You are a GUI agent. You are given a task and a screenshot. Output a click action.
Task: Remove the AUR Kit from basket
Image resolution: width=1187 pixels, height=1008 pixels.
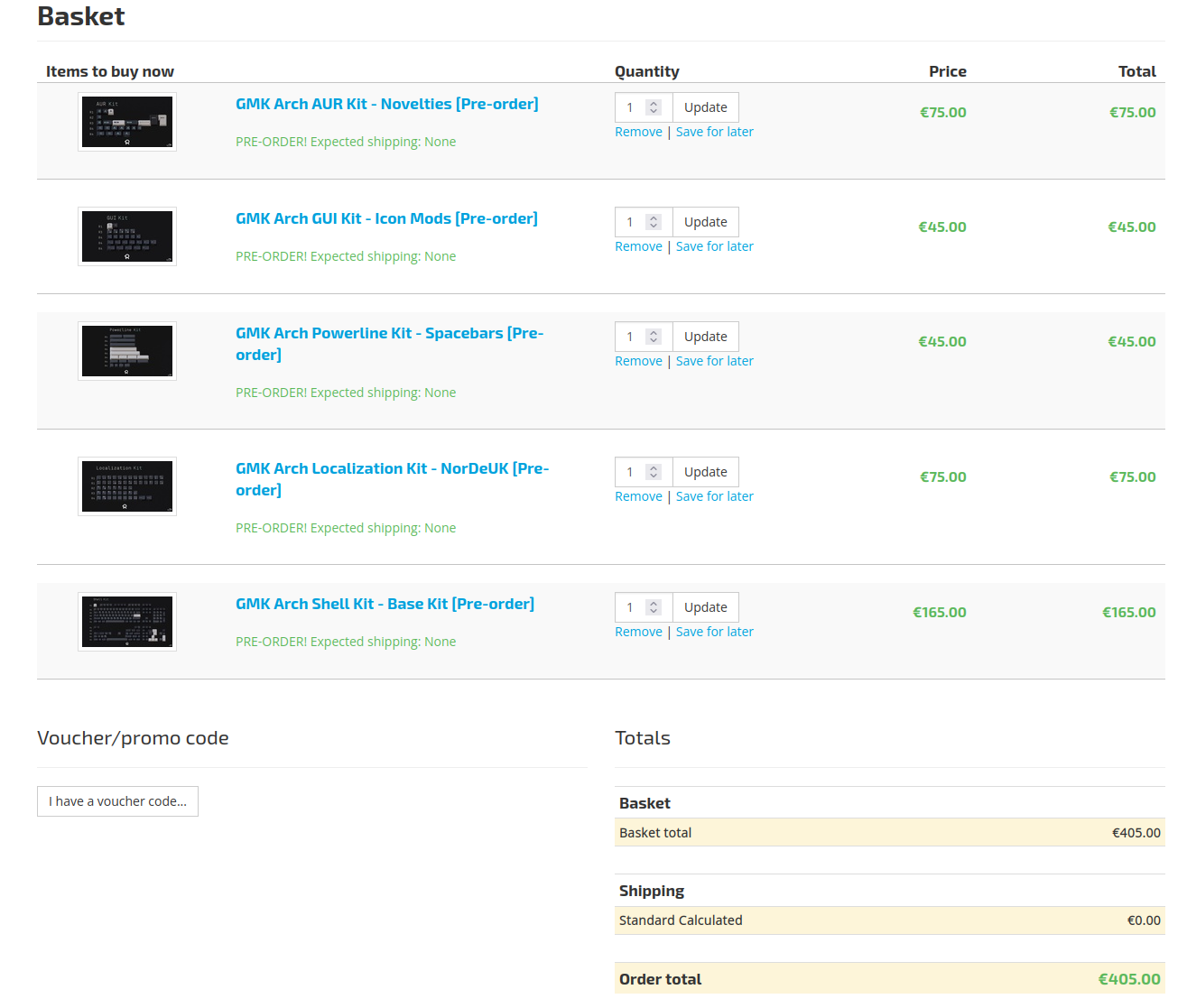tap(638, 132)
